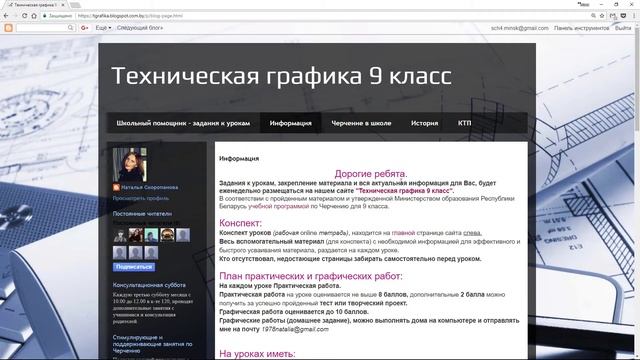Open the author's profile photo
Screen dimensions: 640x360
129,165
